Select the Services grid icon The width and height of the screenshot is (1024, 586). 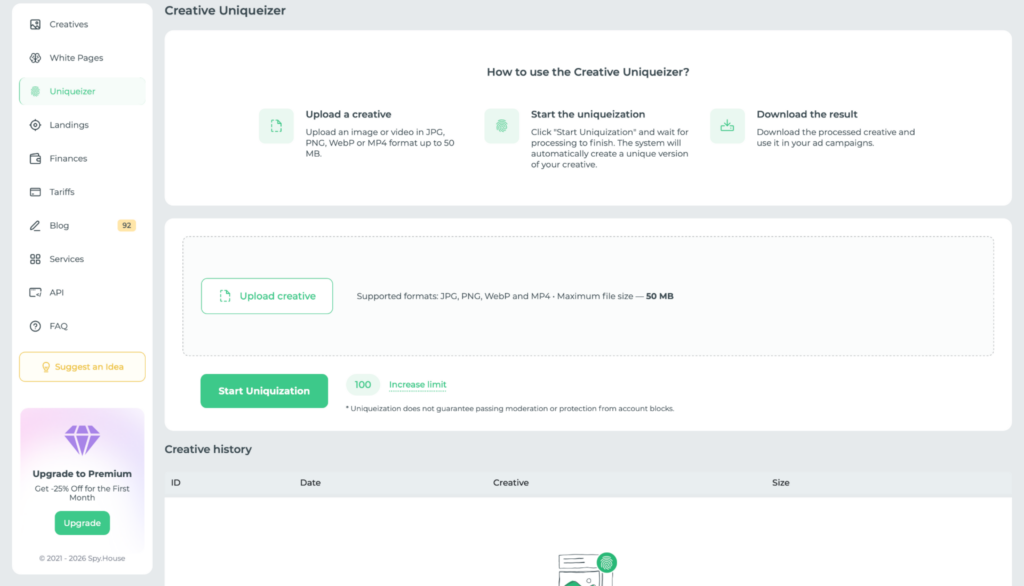[x=35, y=259]
